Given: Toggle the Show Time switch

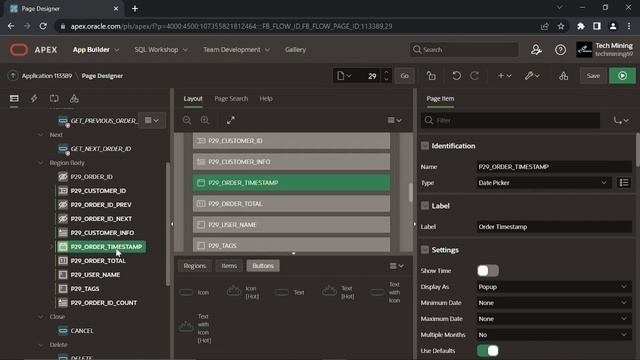Looking at the screenshot, I should 488,271.
